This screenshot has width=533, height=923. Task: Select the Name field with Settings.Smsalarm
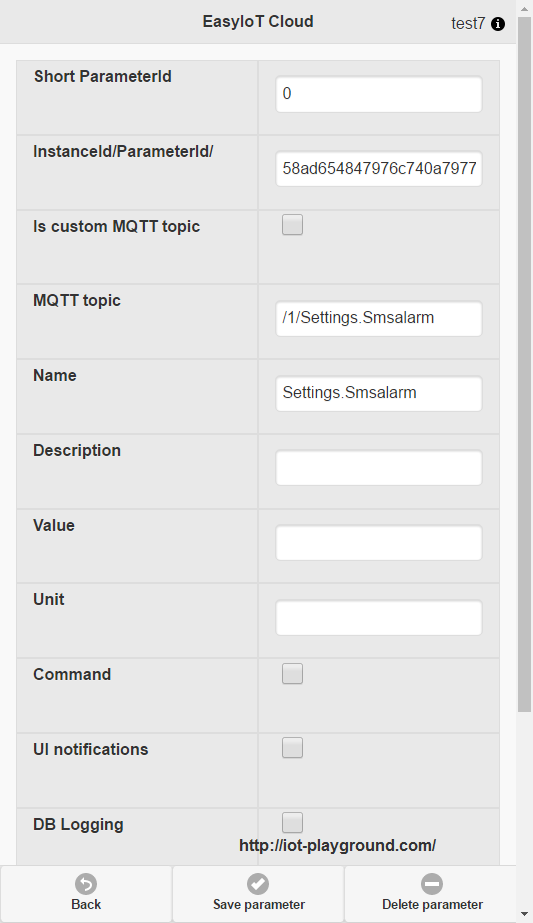click(379, 393)
